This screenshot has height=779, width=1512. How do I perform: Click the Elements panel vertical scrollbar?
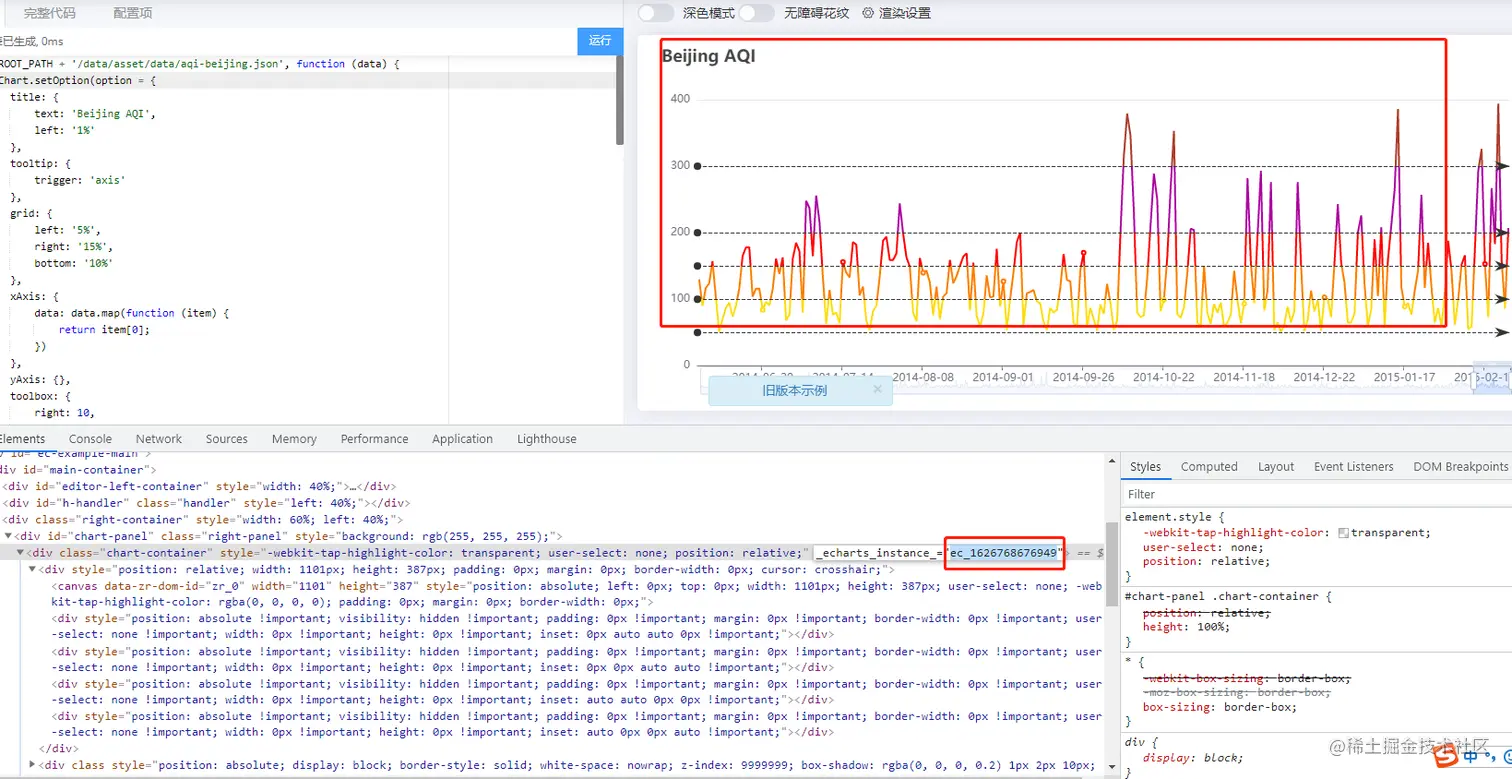tap(1111, 565)
